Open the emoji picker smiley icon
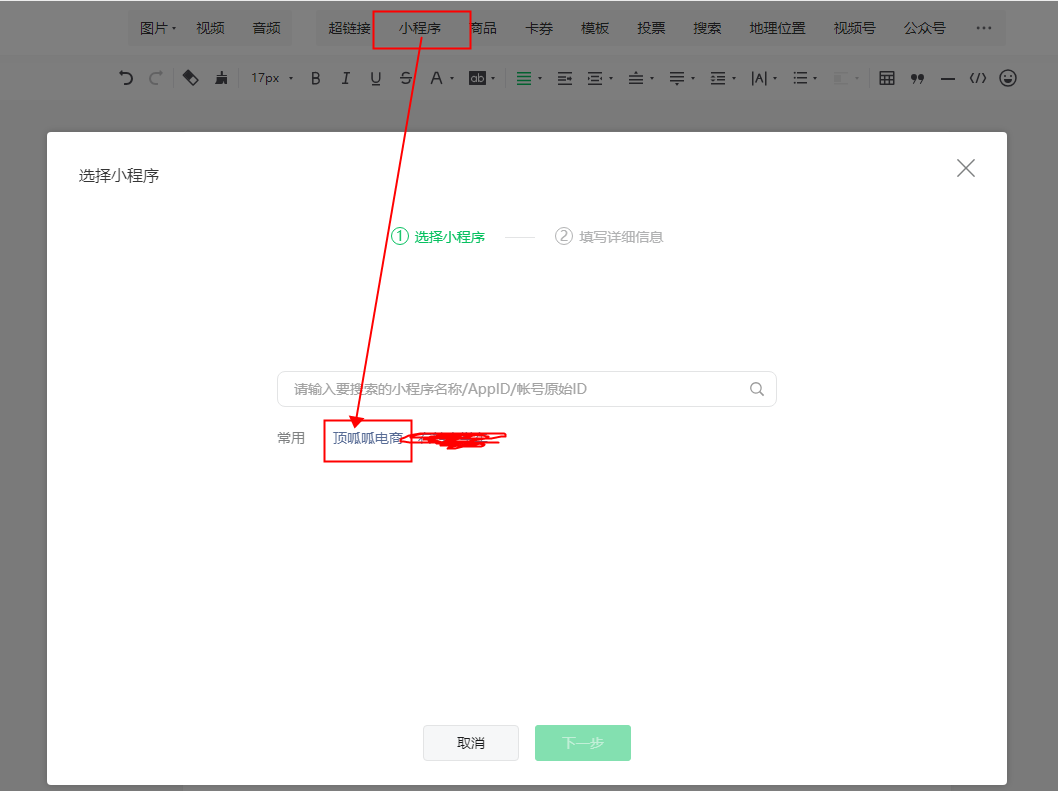 pyautogui.click(x=1007, y=78)
